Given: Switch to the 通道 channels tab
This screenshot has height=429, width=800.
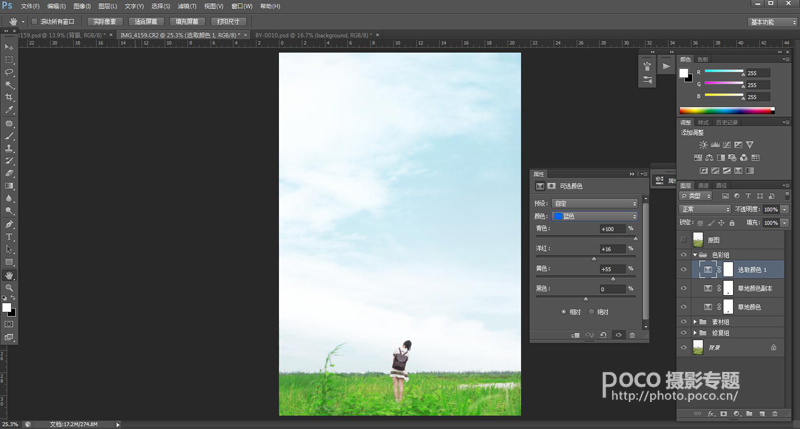Looking at the screenshot, I should click(704, 185).
